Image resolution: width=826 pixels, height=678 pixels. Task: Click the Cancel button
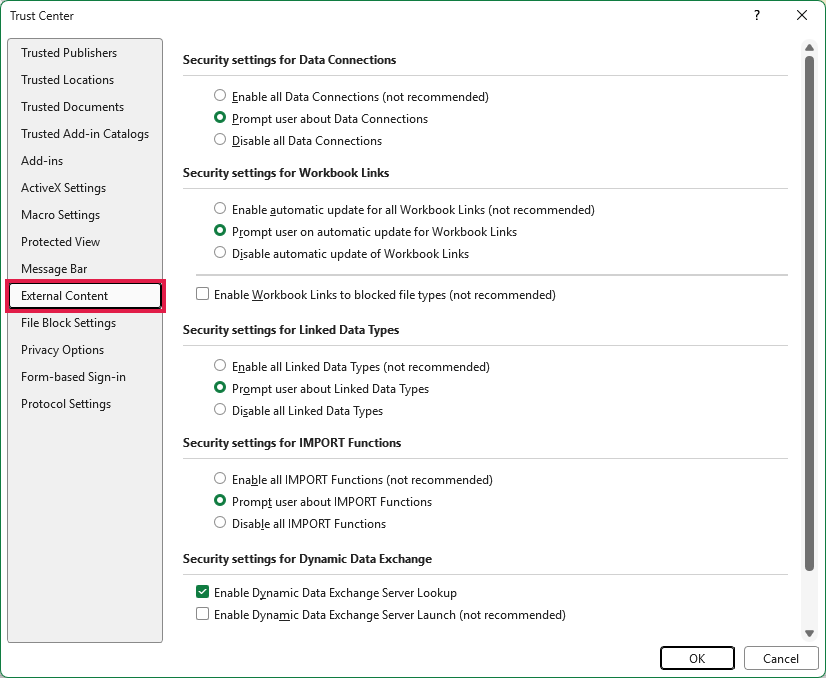point(781,658)
